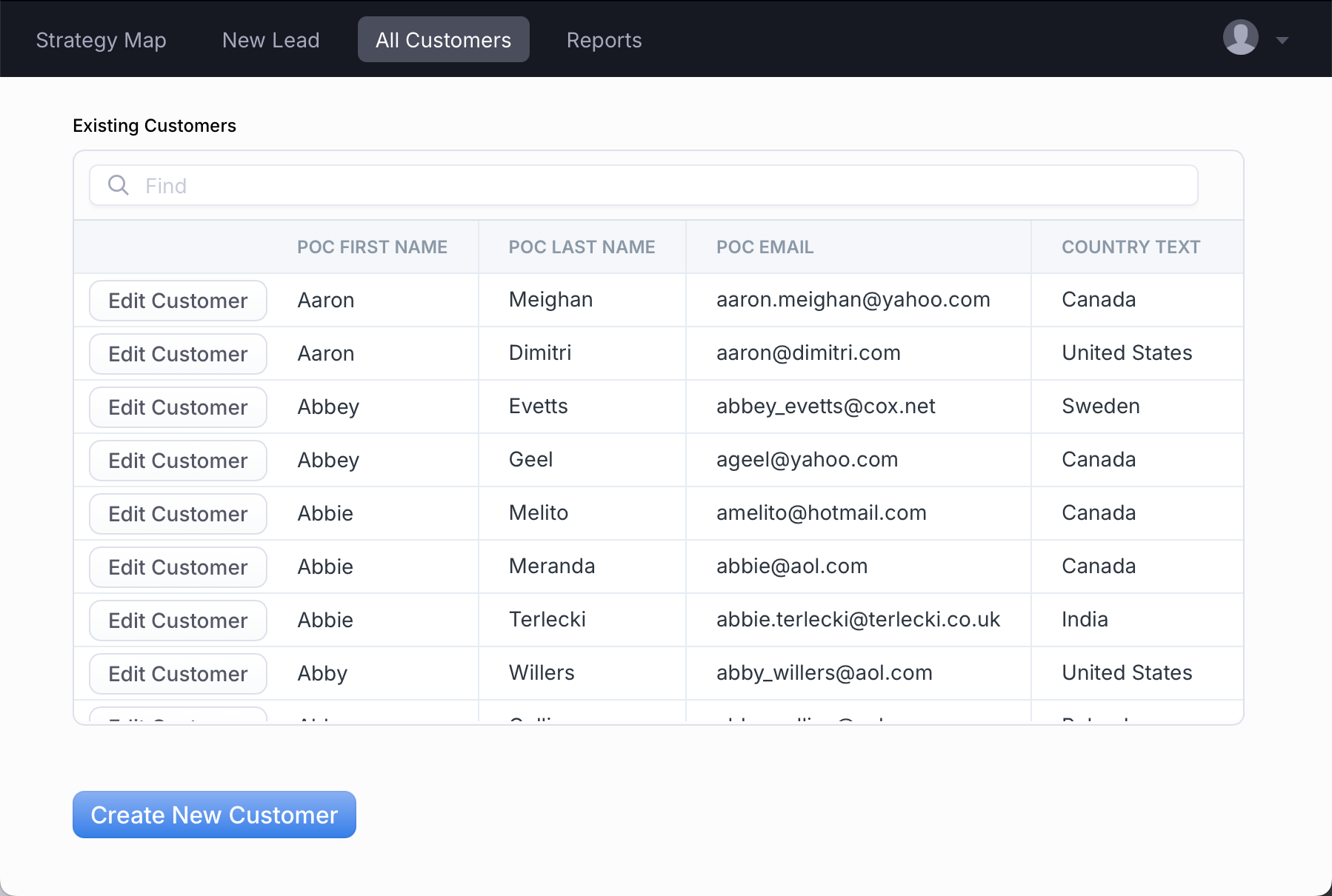This screenshot has height=896, width=1332.
Task: Edit customer Abby Willers
Action: click(x=178, y=674)
